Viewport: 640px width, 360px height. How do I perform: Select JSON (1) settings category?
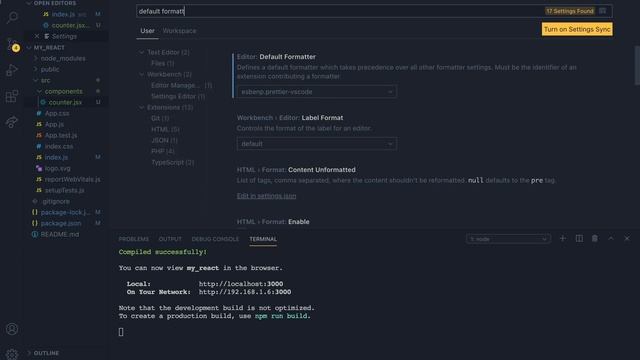[x=164, y=140]
